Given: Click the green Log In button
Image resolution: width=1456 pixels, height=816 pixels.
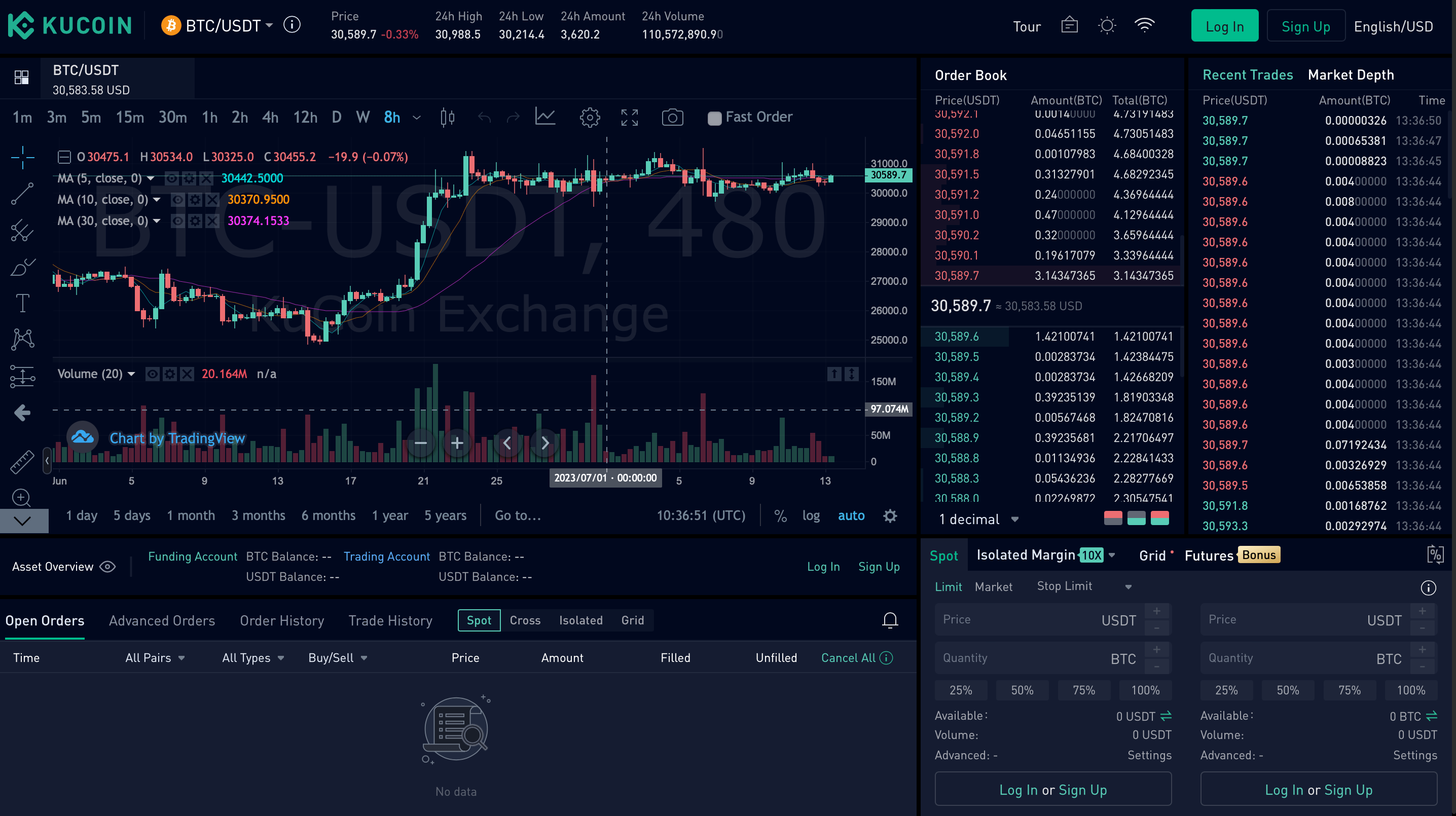Looking at the screenshot, I should [1224, 26].
